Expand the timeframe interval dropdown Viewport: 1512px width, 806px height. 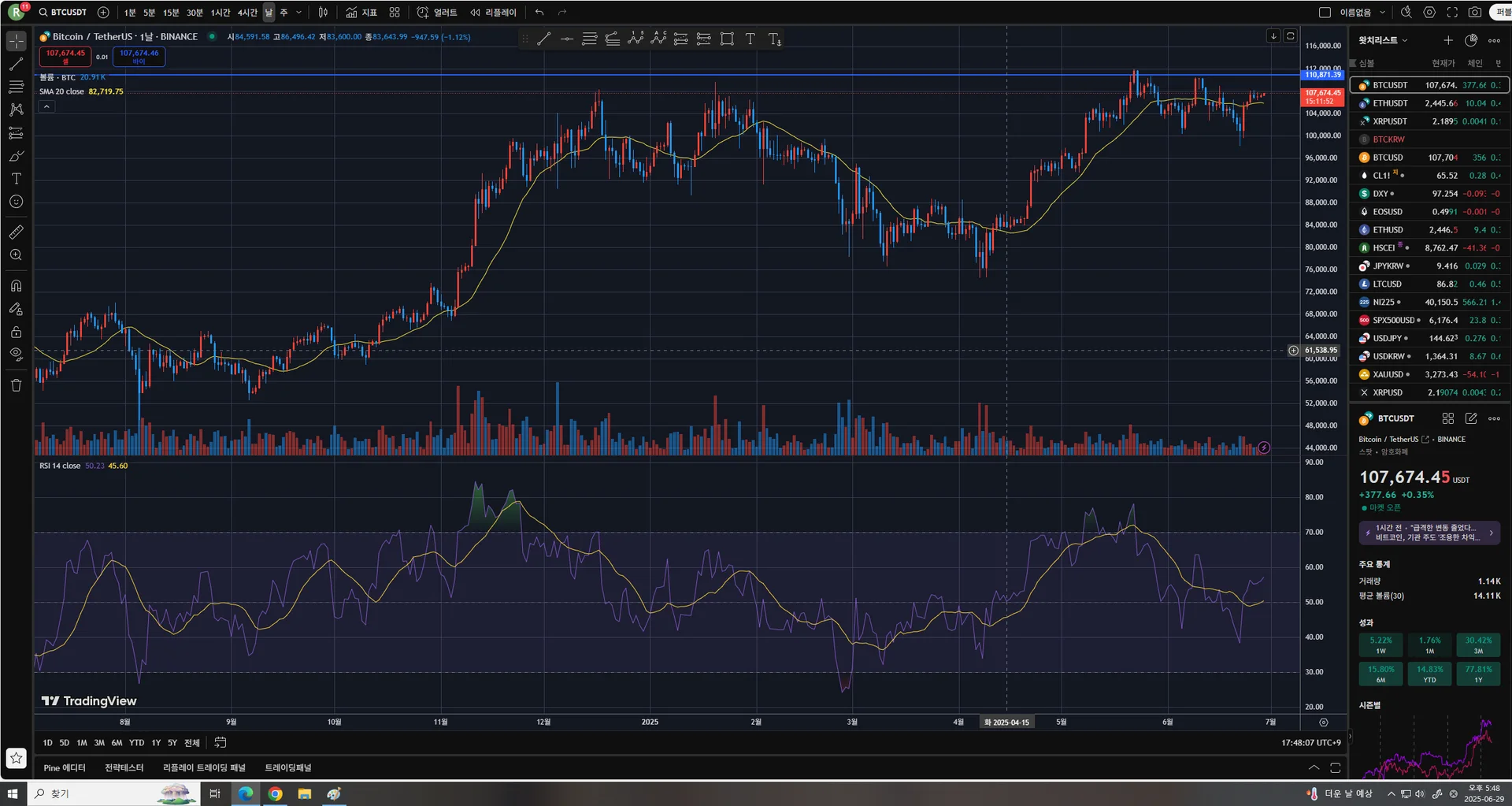point(298,13)
